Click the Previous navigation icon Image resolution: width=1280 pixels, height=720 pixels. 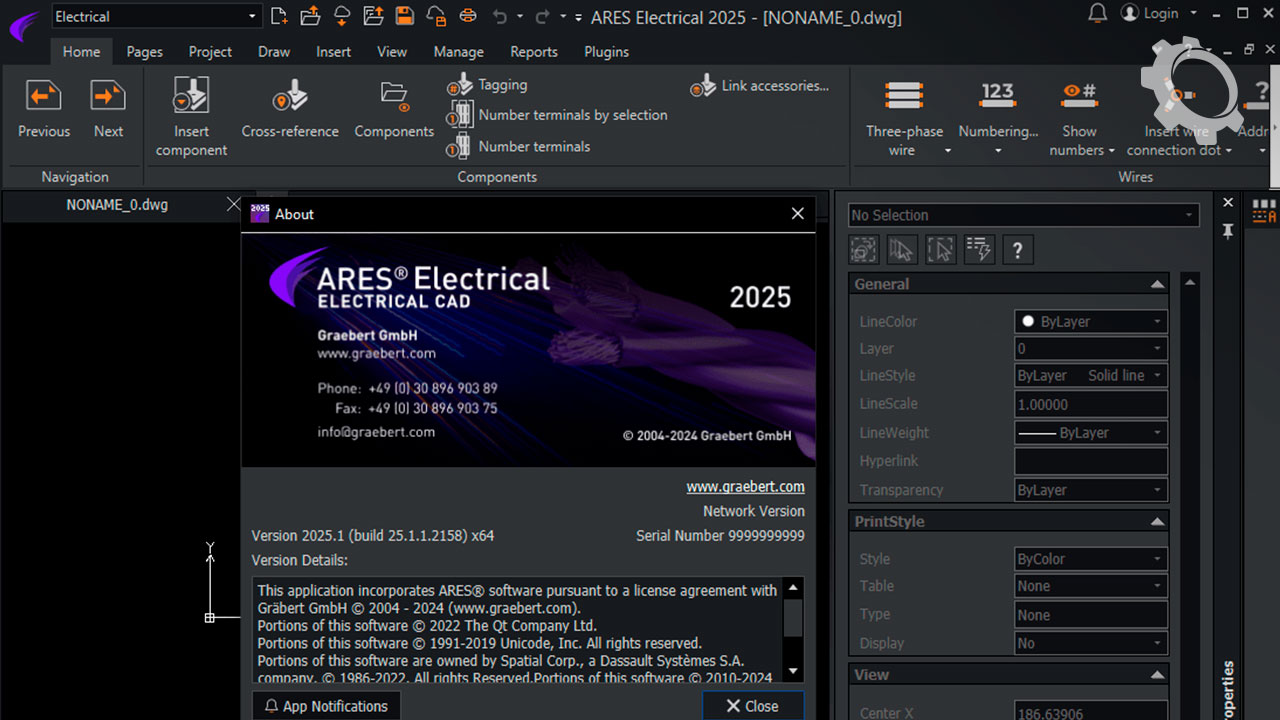point(43,98)
